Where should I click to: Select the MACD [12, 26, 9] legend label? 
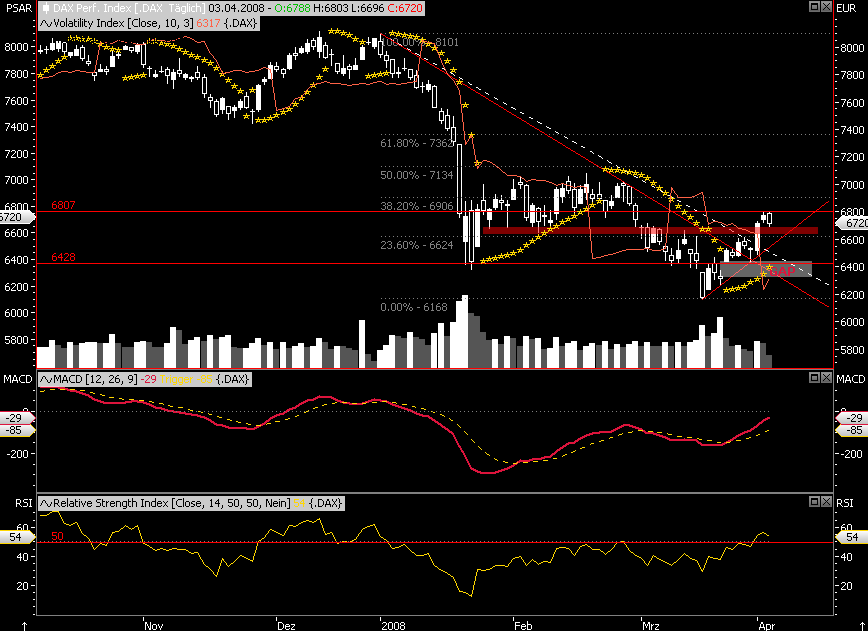(x=144, y=379)
